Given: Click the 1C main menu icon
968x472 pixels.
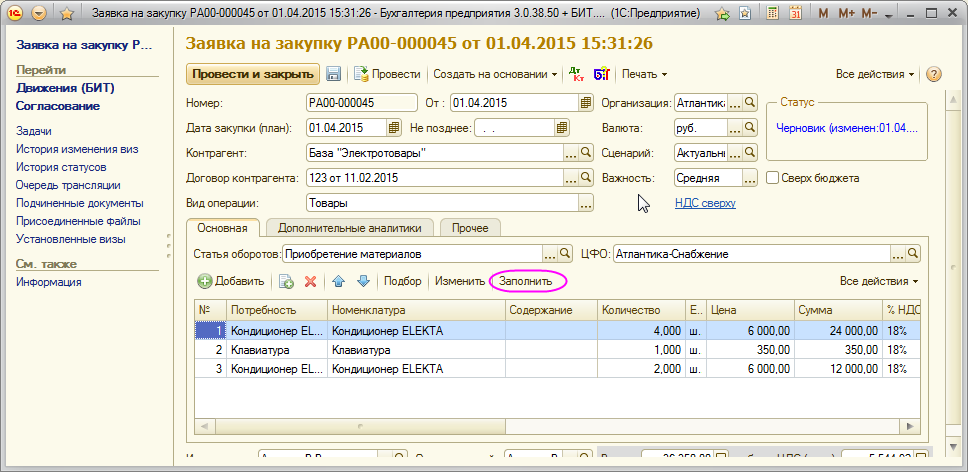Looking at the screenshot, I should pyautogui.click(x=17, y=13).
